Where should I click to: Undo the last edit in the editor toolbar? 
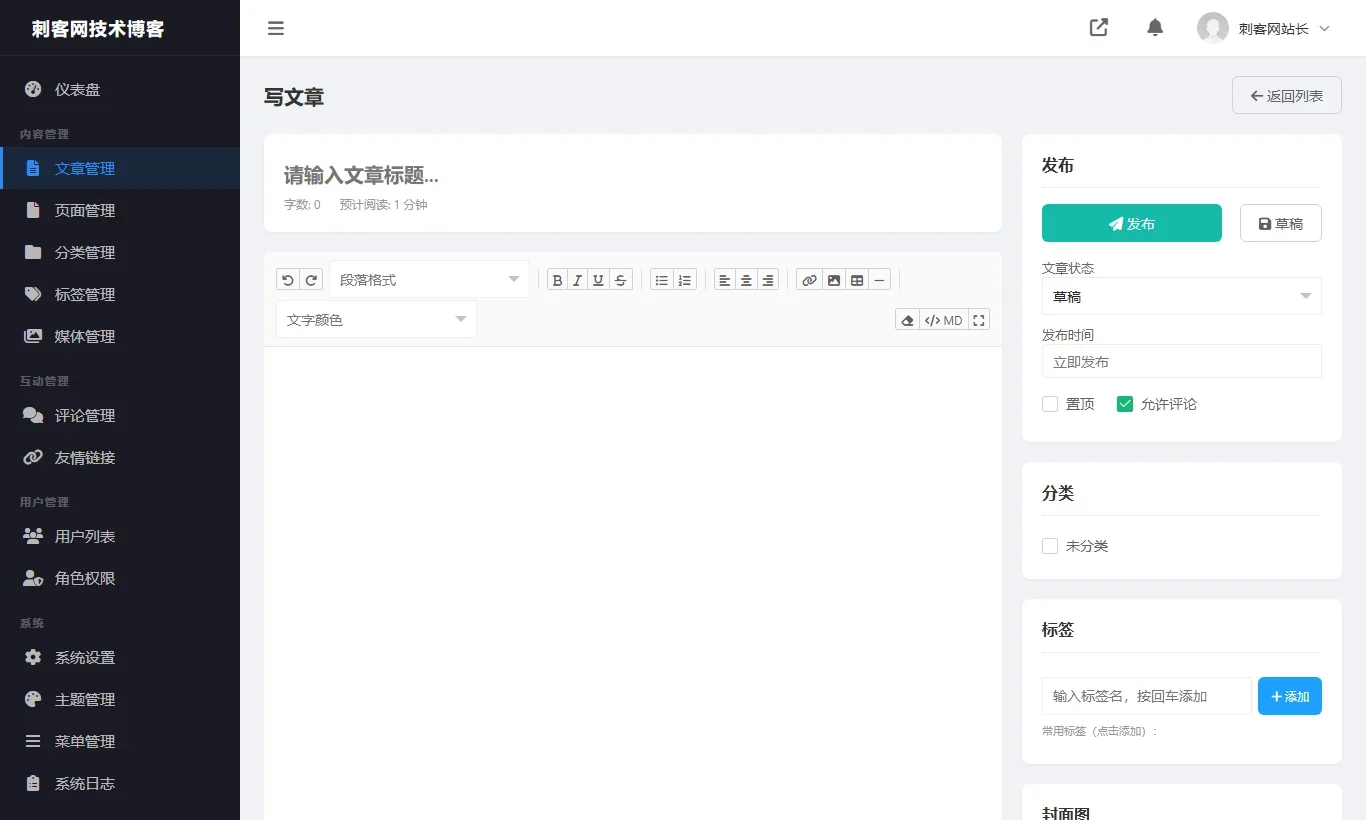[x=287, y=280]
